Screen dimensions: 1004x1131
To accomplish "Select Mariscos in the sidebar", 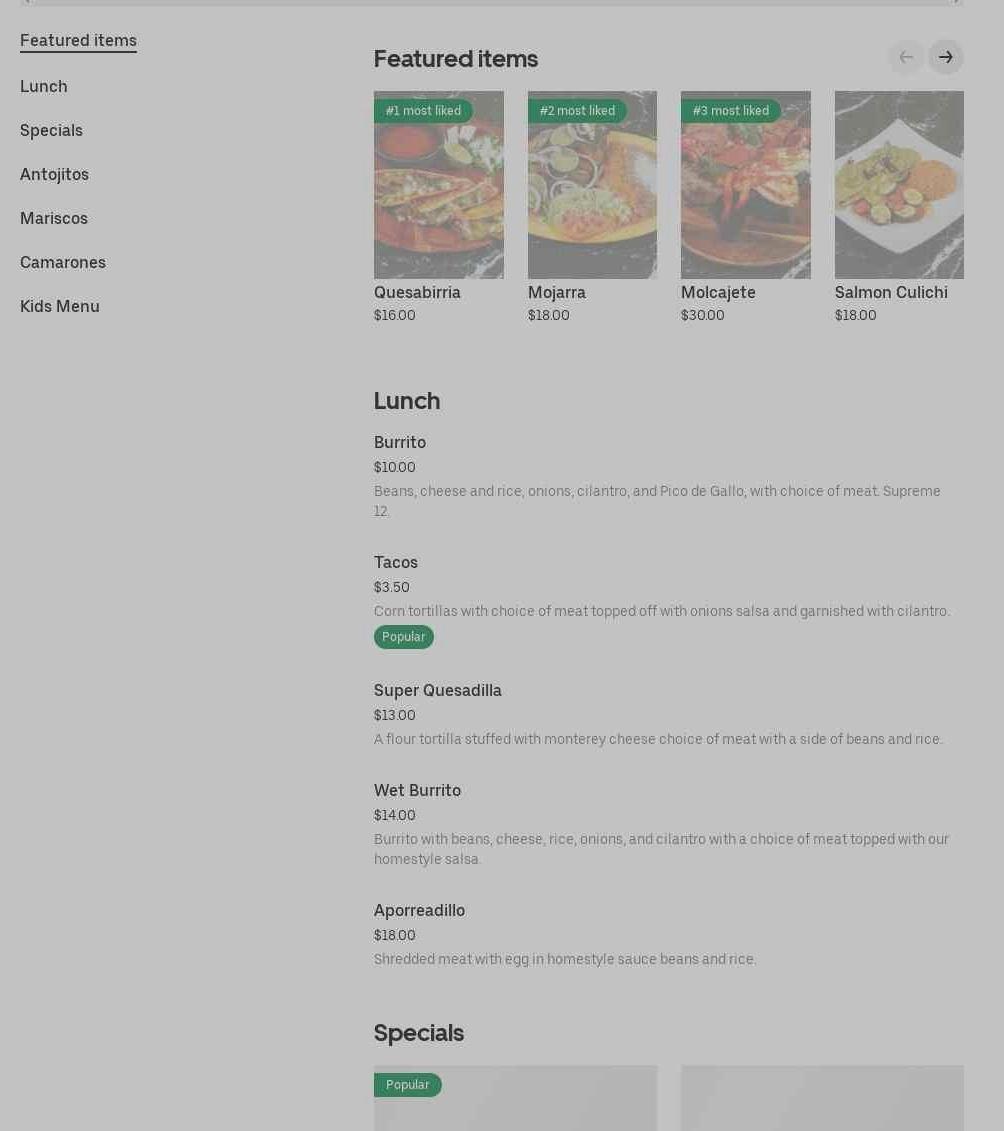I will [53, 219].
